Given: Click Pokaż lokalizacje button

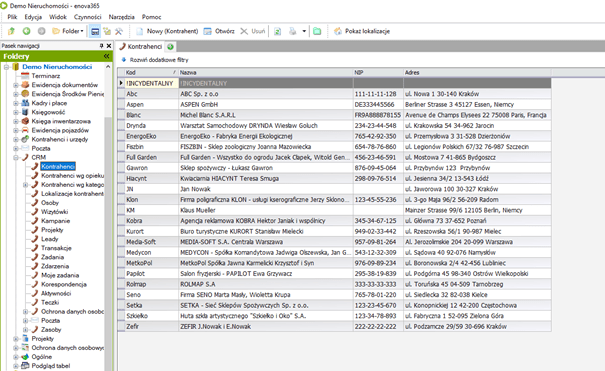Looking at the screenshot, I should [x=362, y=31].
